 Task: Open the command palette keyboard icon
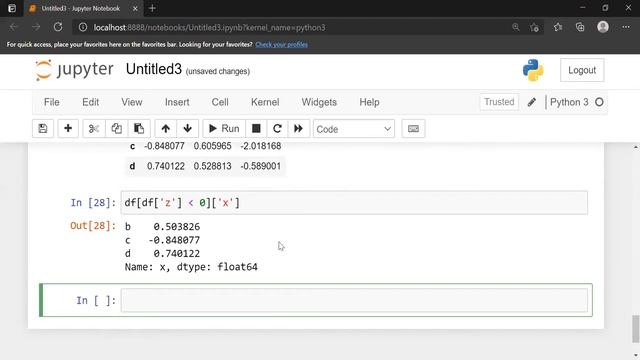tap(413, 129)
